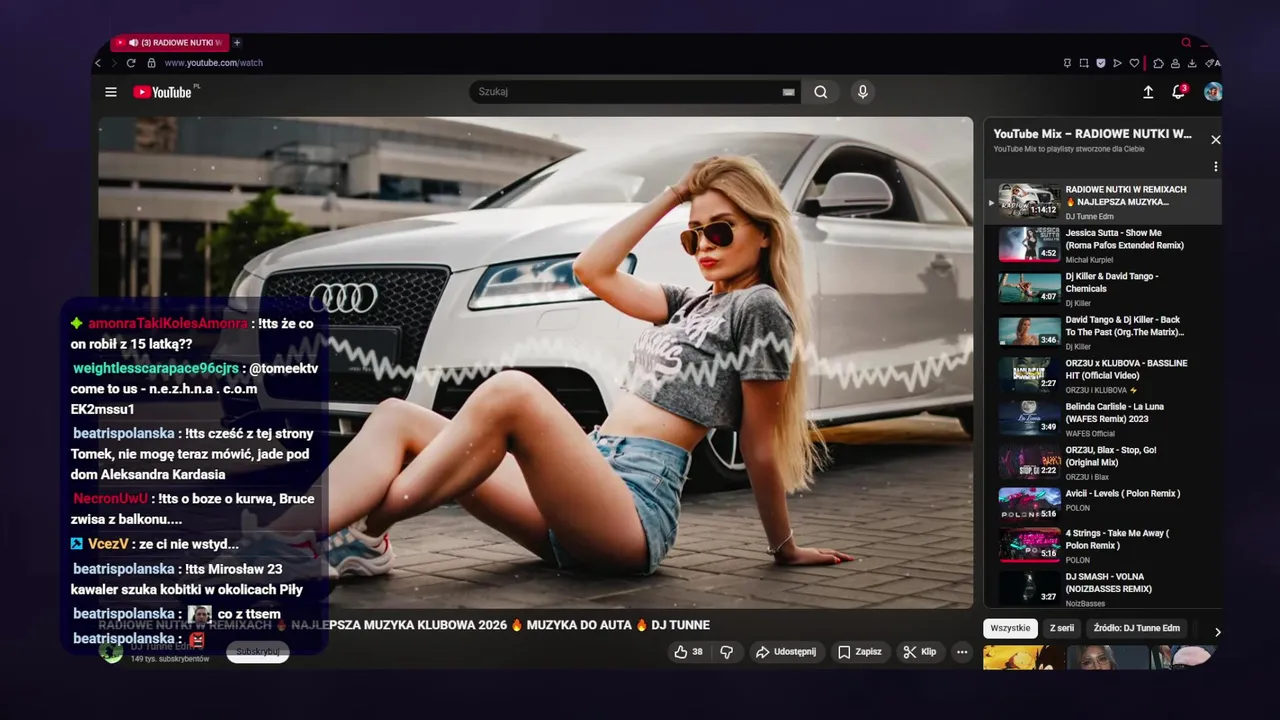Screen dimensions: 1280x720
Task: Click the Klip scissors button
Action: [x=920, y=652]
